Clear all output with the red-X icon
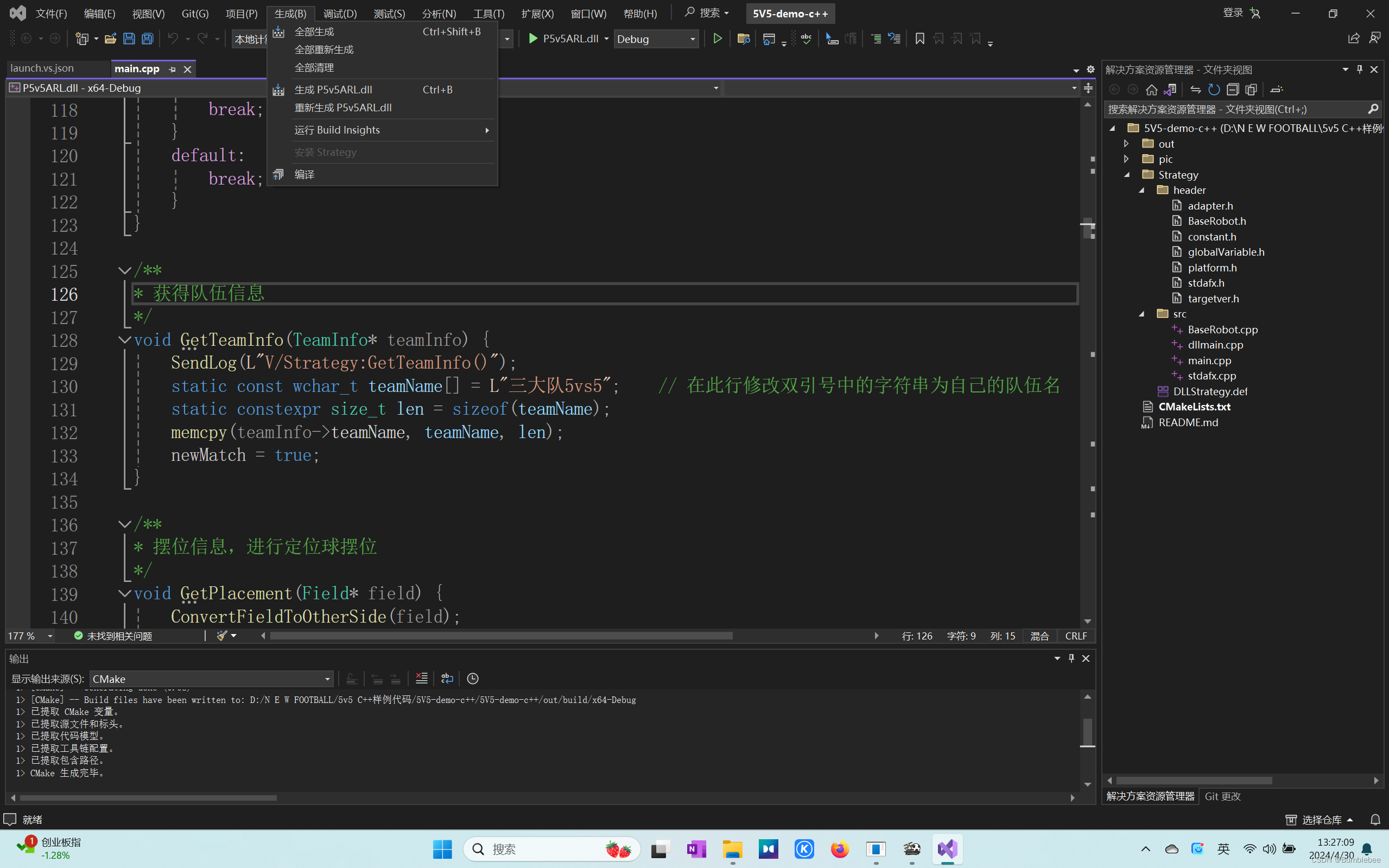 (x=421, y=679)
